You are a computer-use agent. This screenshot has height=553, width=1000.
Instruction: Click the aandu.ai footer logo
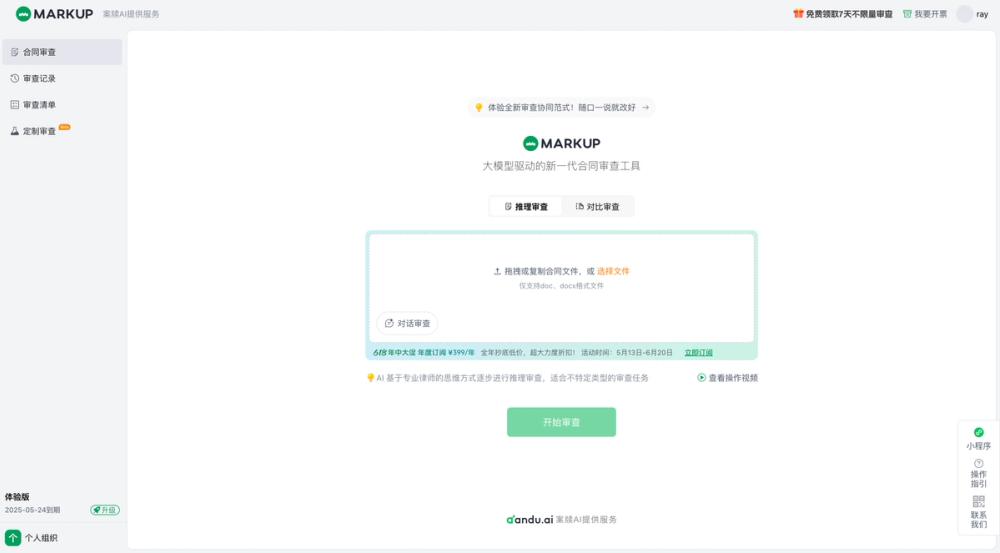tap(529, 519)
